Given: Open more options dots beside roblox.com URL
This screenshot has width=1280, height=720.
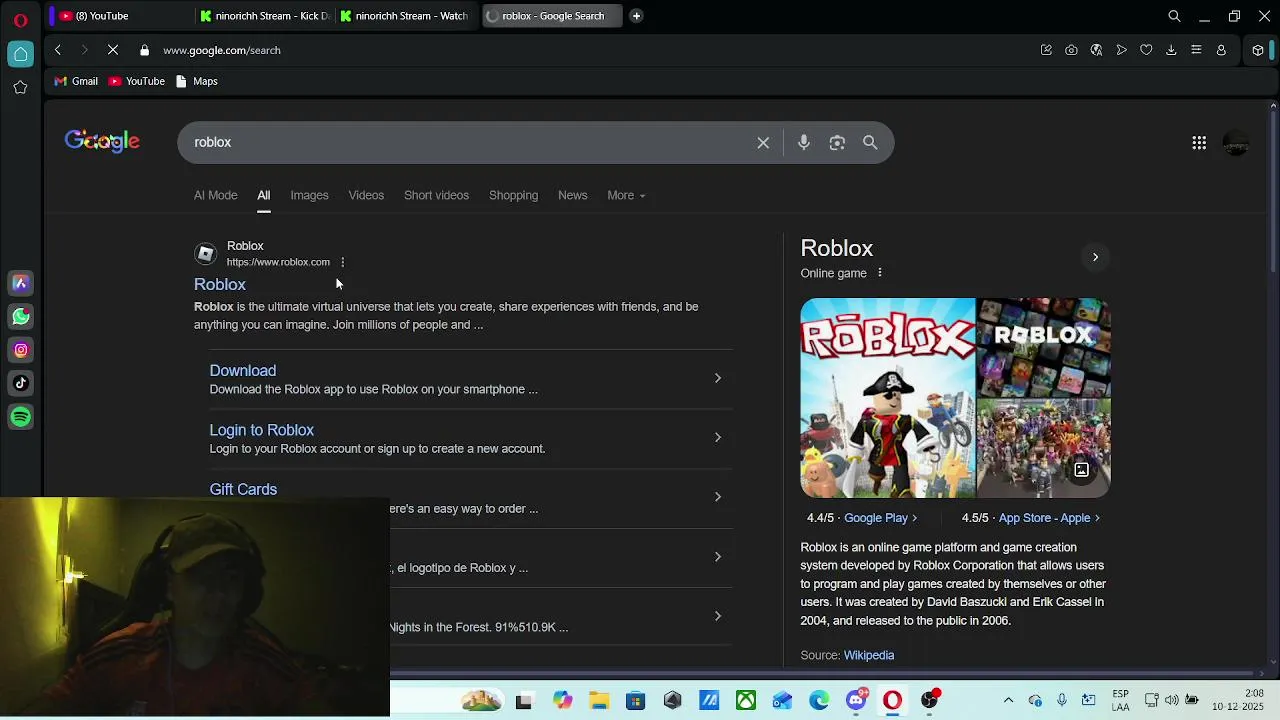Looking at the screenshot, I should click(x=342, y=262).
